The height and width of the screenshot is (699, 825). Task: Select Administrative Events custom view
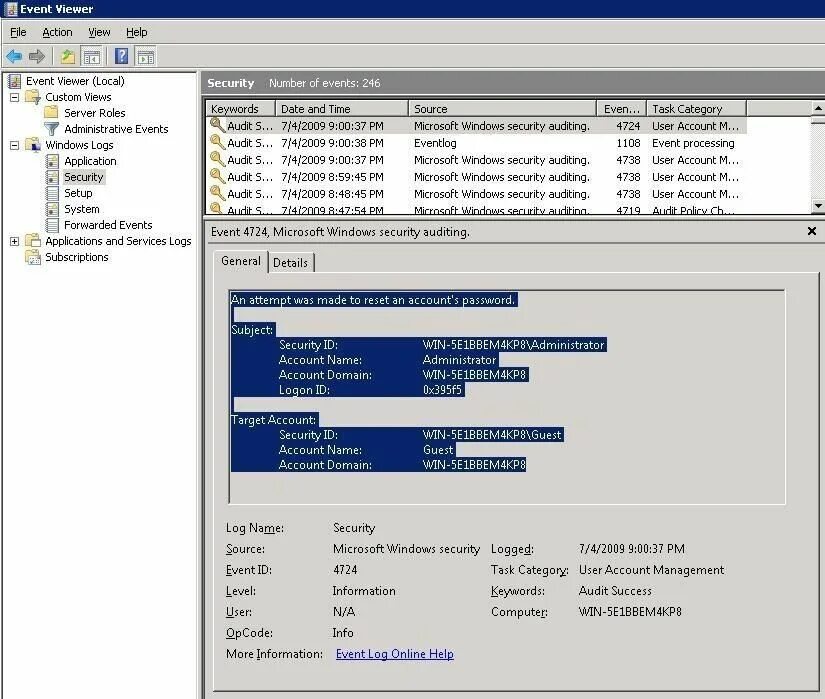tap(116, 129)
